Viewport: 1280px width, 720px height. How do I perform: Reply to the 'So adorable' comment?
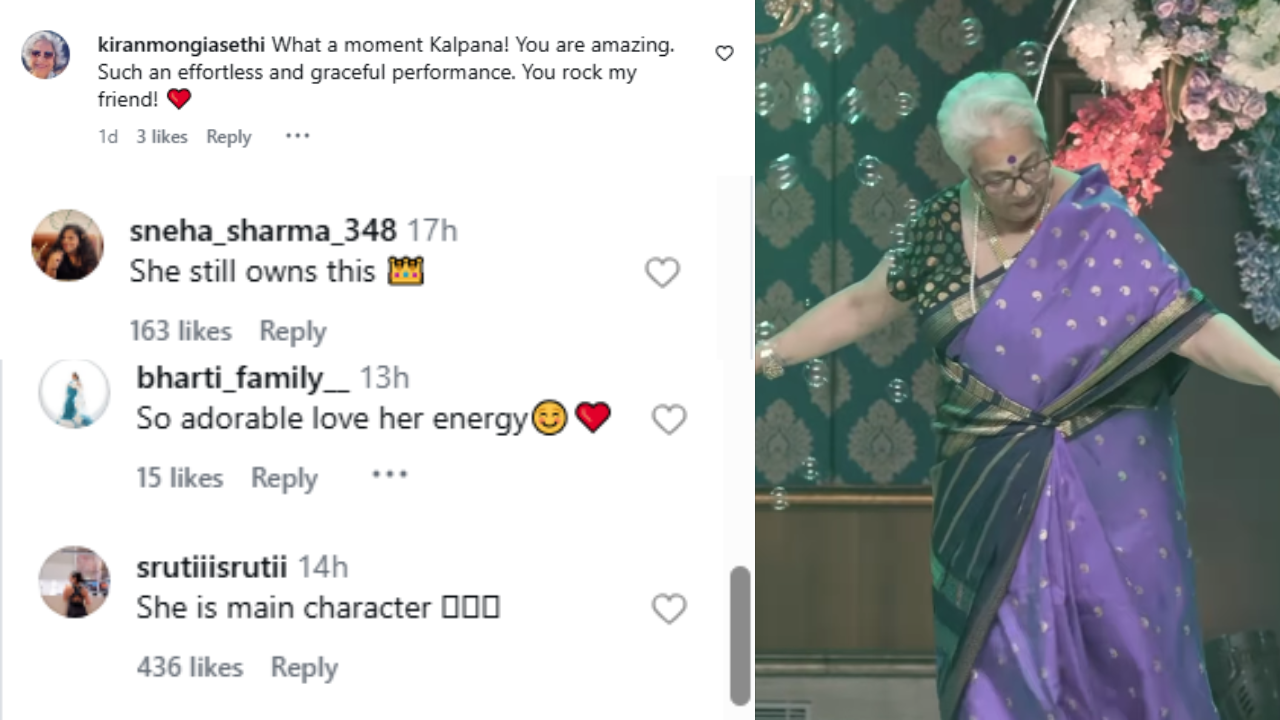284,478
